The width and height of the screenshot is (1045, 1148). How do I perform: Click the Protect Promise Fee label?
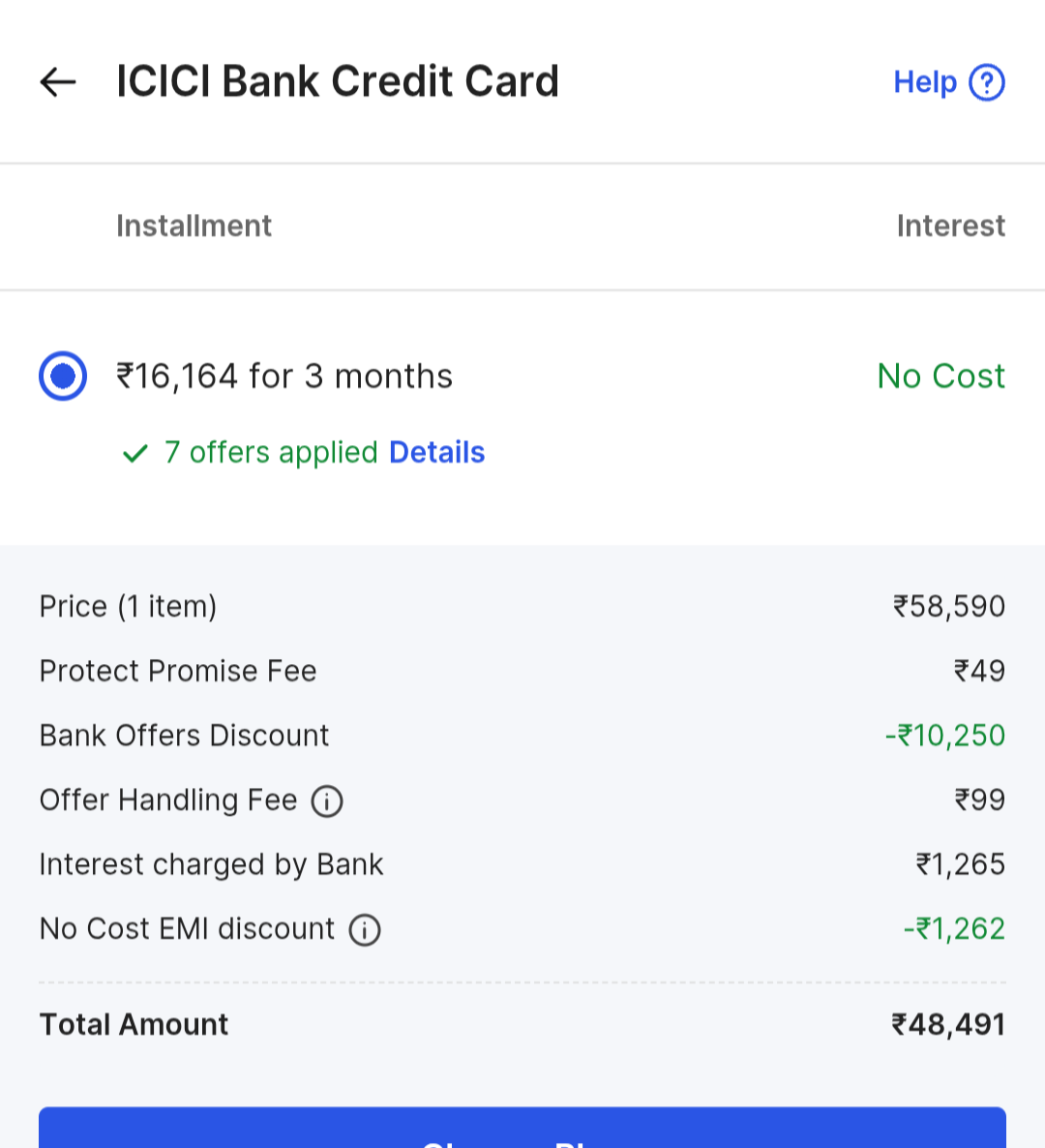pyautogui.click(x=178, y=671)
